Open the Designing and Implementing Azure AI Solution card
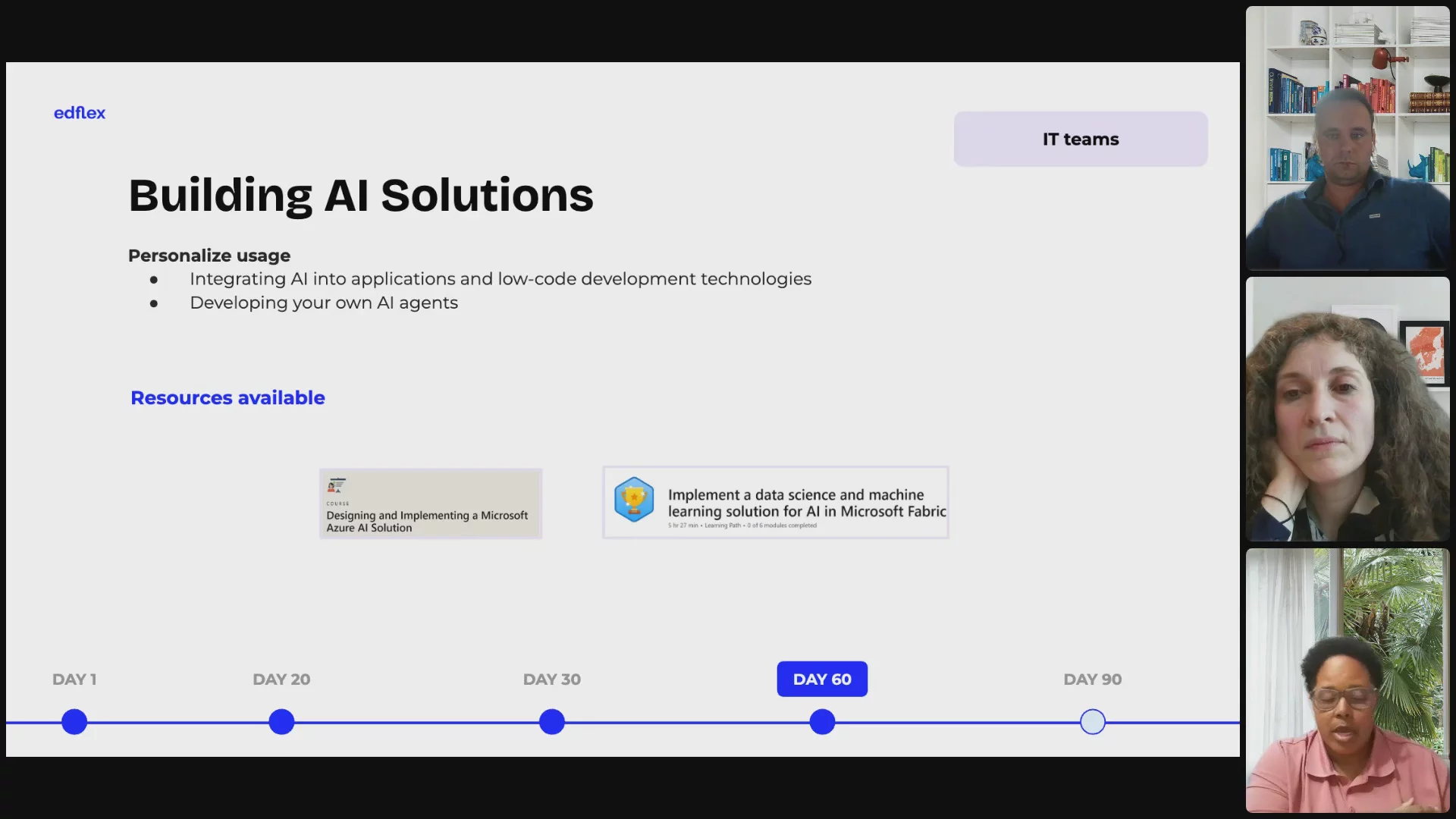The width and height of the screenshot is (1456, 819). [x=431, y=504]
